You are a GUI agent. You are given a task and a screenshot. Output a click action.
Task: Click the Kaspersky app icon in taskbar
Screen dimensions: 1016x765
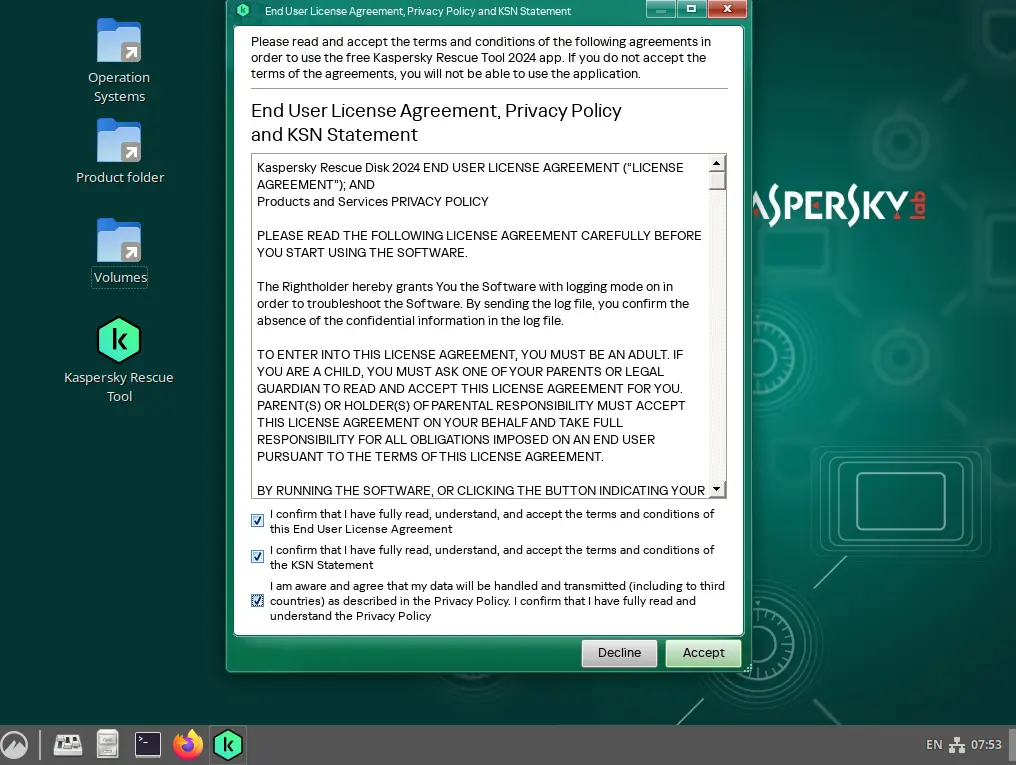228,744
